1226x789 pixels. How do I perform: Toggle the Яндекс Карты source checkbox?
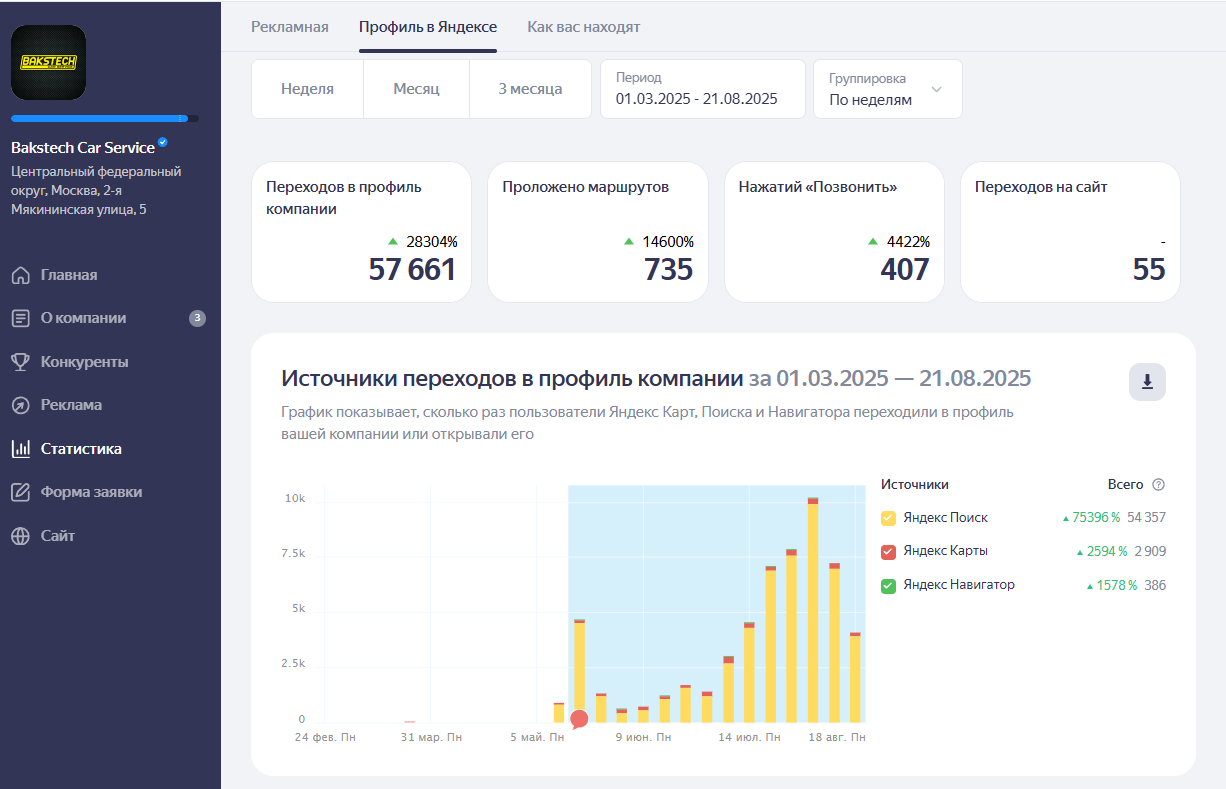pyautogui.click(x=888, y=552)
